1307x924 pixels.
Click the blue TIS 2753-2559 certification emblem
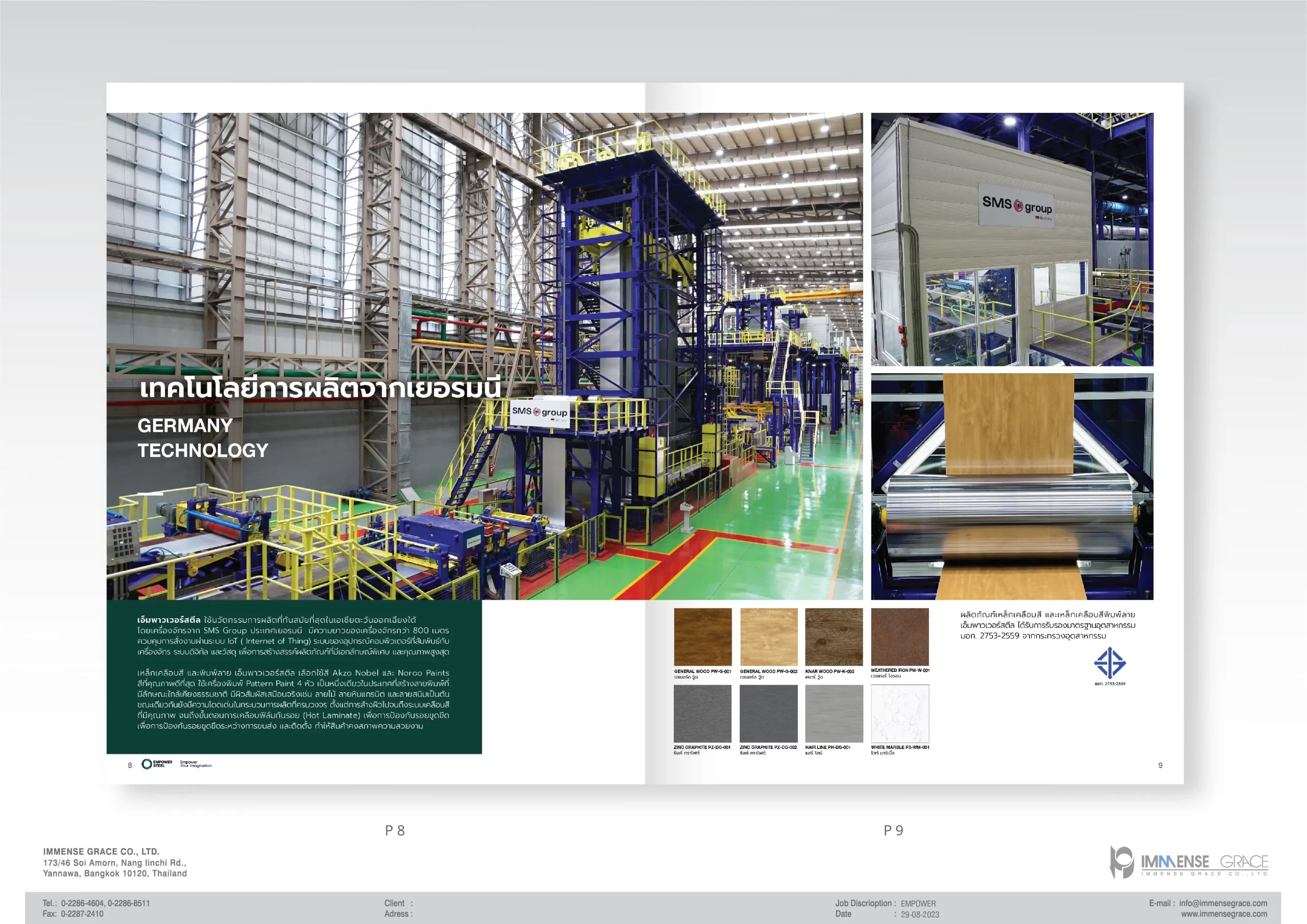1109,663
